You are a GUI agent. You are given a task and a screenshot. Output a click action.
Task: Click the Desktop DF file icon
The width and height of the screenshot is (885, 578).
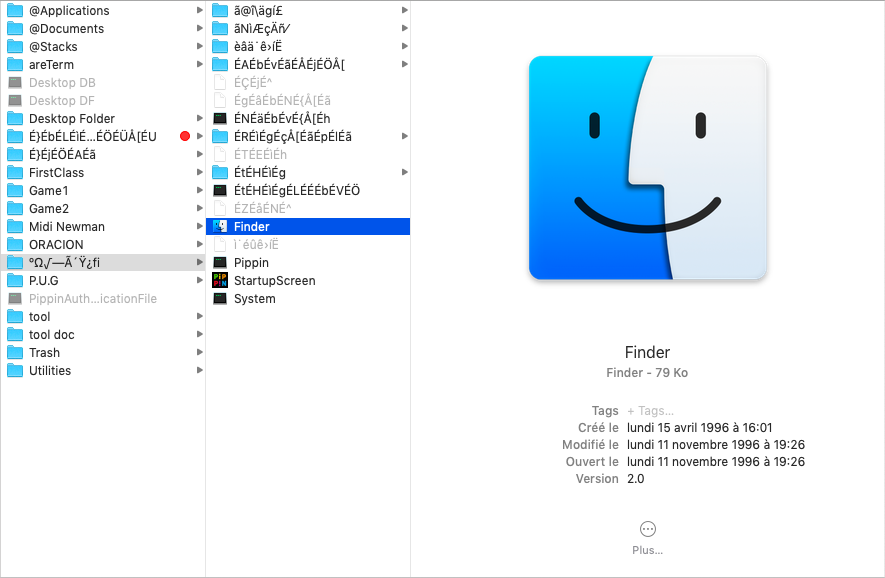tap(15, 100)
